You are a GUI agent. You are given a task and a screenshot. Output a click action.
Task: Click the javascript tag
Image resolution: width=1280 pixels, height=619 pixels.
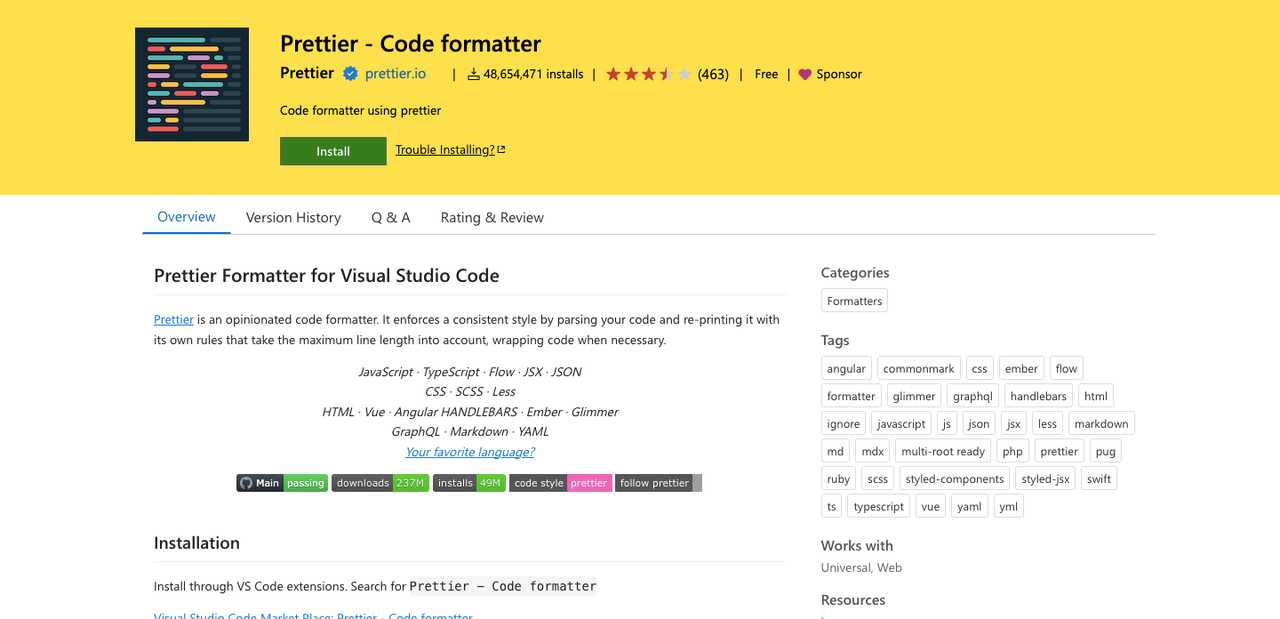coord(901,424)
